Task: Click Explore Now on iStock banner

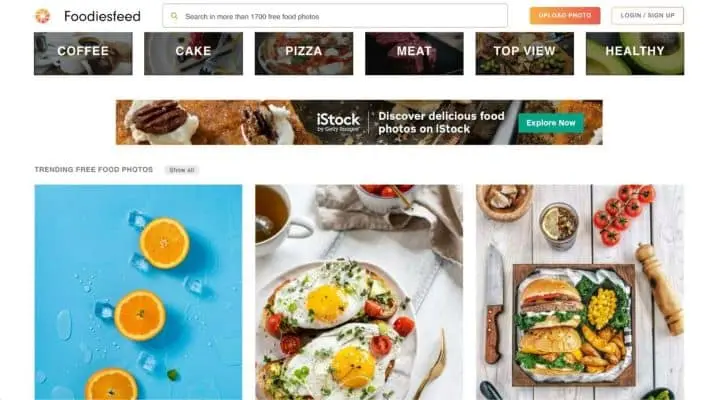Action: [551, 123]
